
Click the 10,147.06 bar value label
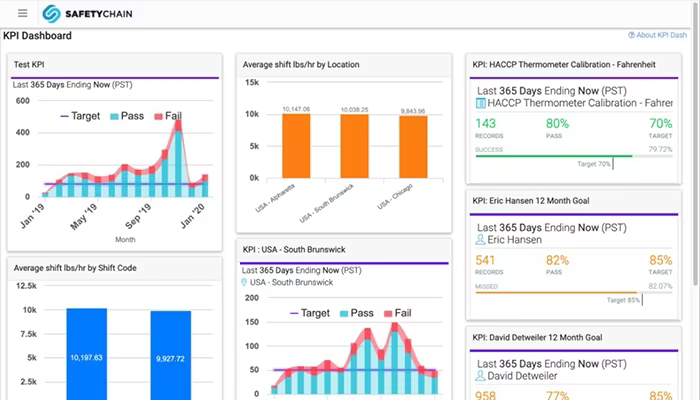point(296,109)
